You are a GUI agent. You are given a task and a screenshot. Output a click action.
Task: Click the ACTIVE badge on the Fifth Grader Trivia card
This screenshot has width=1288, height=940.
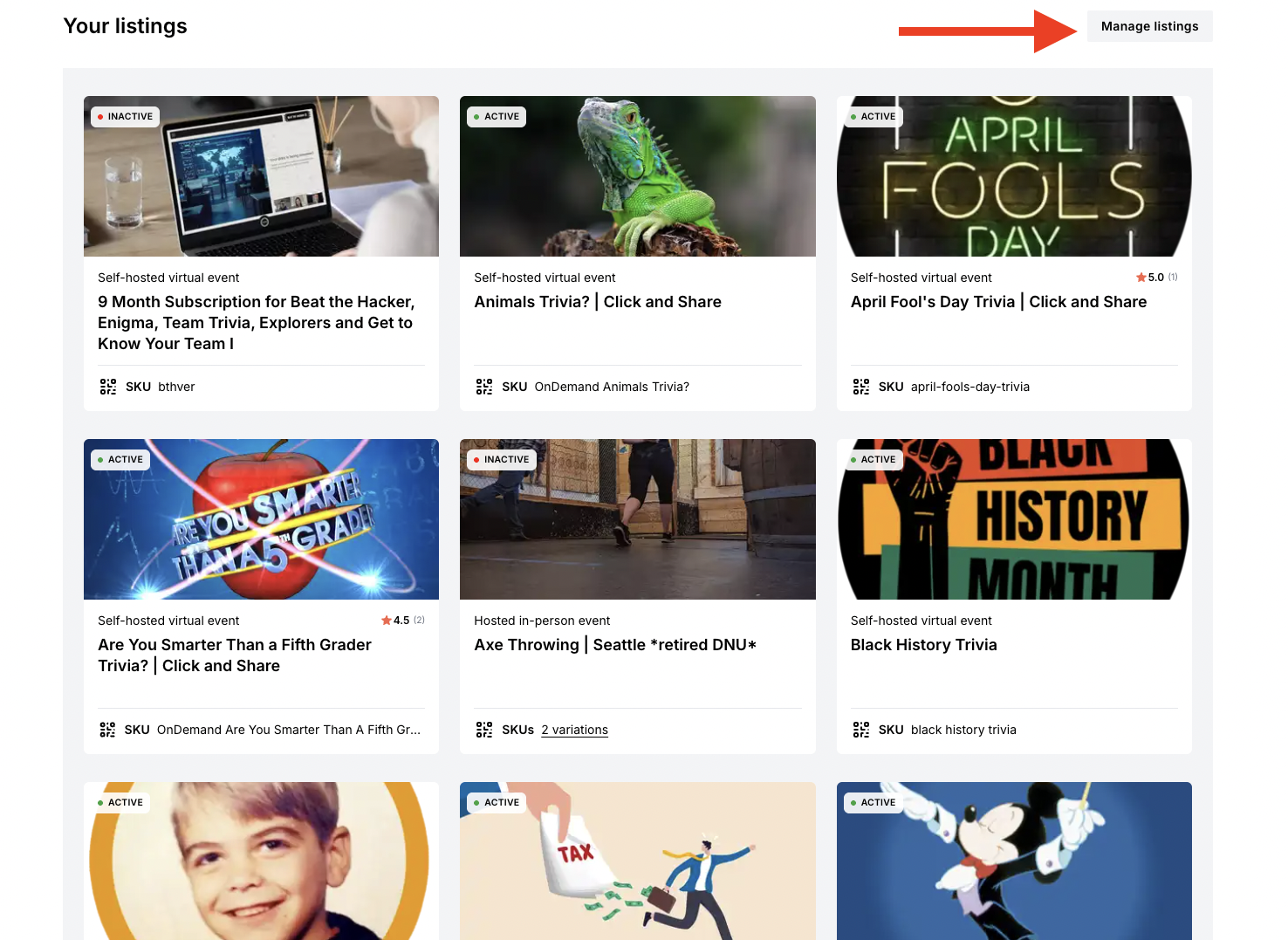pos(120,459)
